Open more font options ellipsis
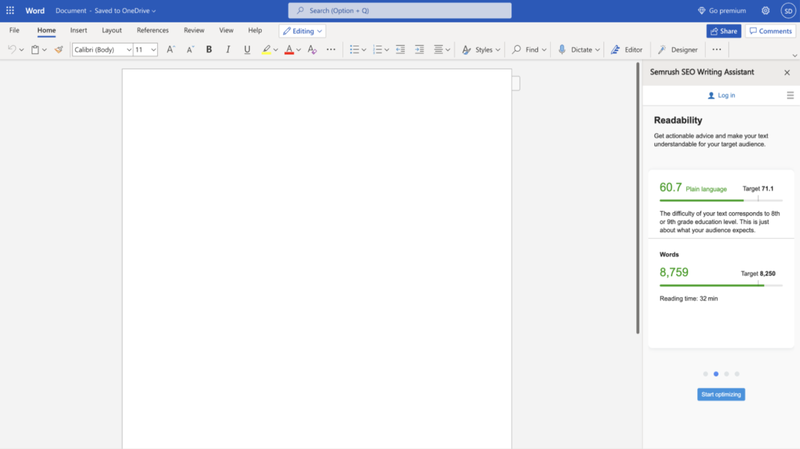This screenshot has width=800, height=449. point(331,49)
